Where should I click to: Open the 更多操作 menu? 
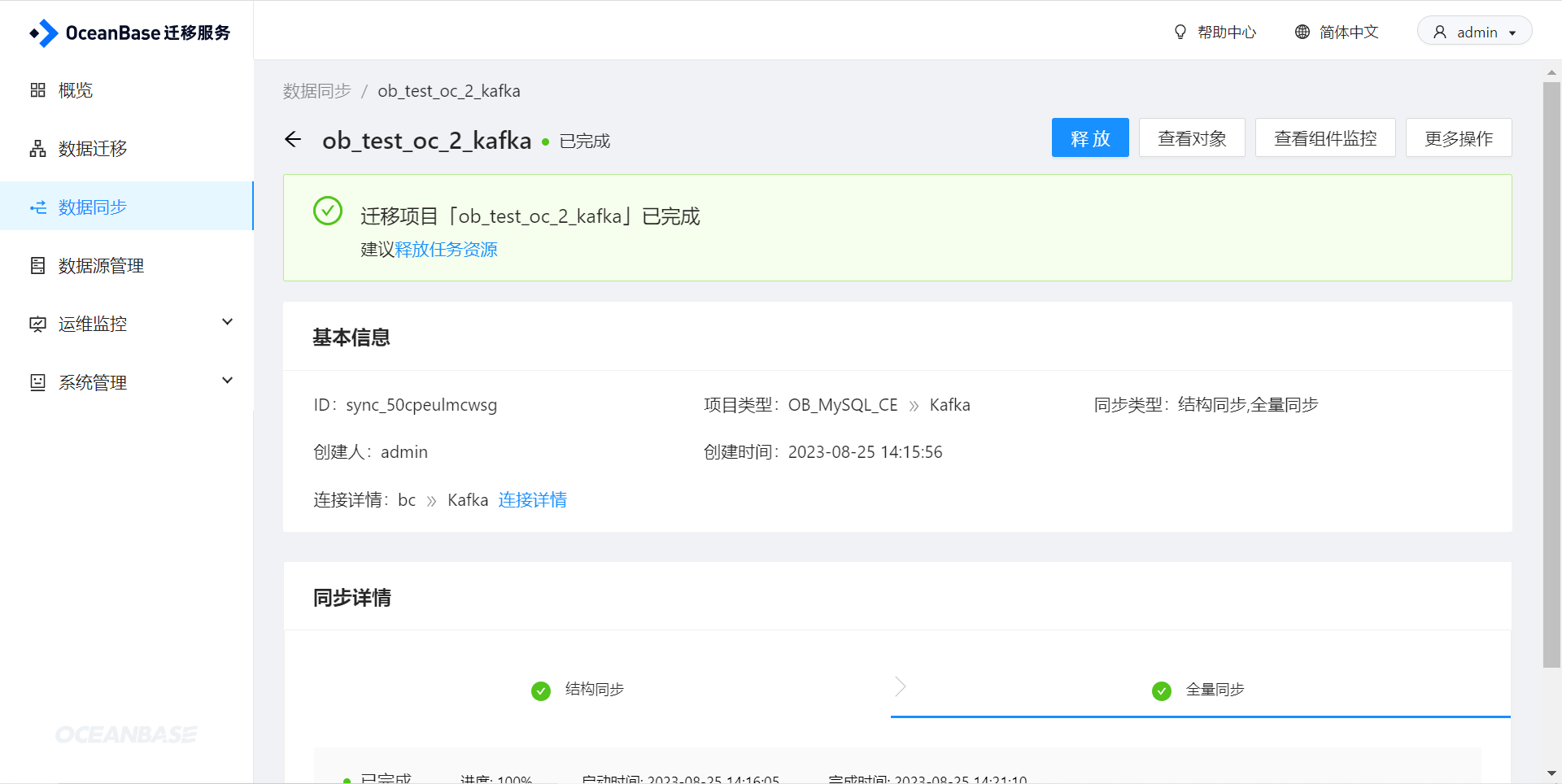click(x=1459, y=138)
